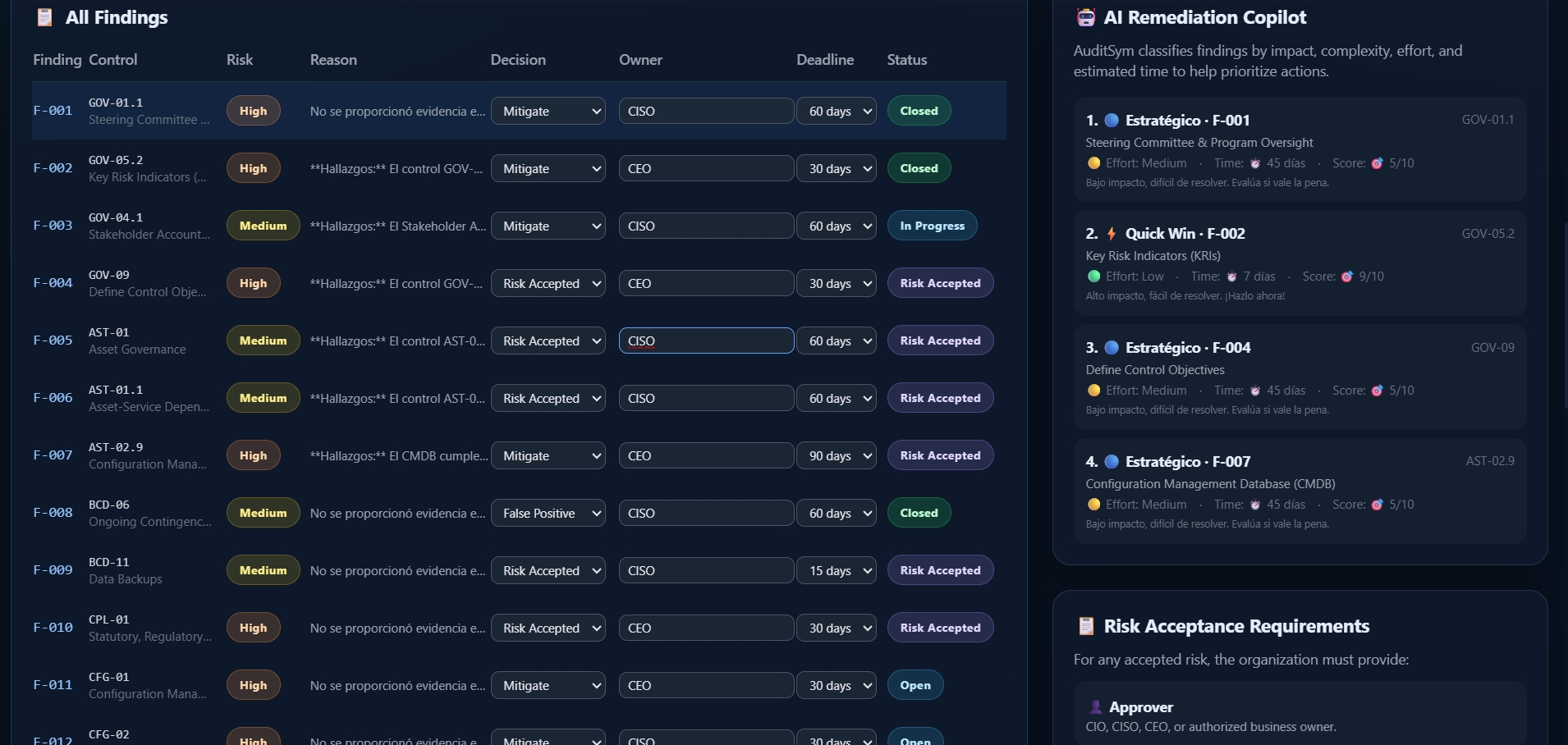
Task: Click the blue circle icon beside Estratégico F-007
Action: coord(1112,461)
